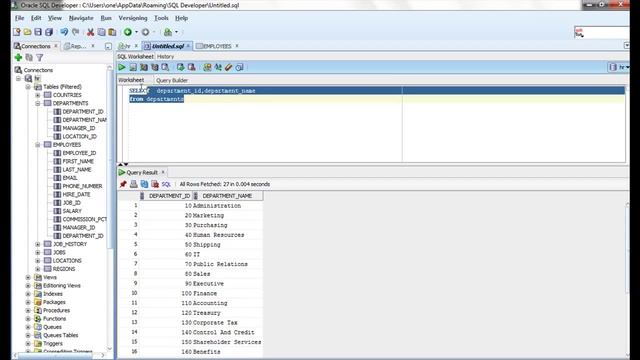640x360 pixels.
Task: Click the Copy toolbar icon
Action: (x=101, y=32)
